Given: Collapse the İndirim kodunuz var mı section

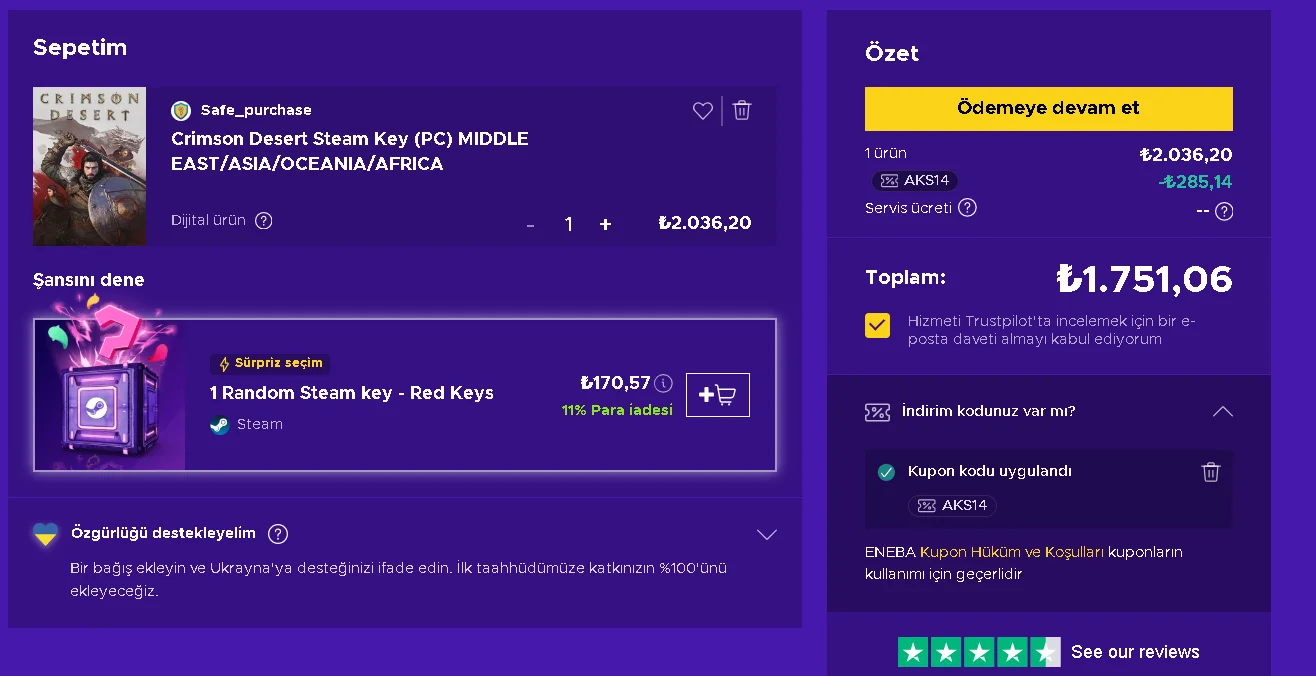Looking at the screenshot, I should [1222, 411].
